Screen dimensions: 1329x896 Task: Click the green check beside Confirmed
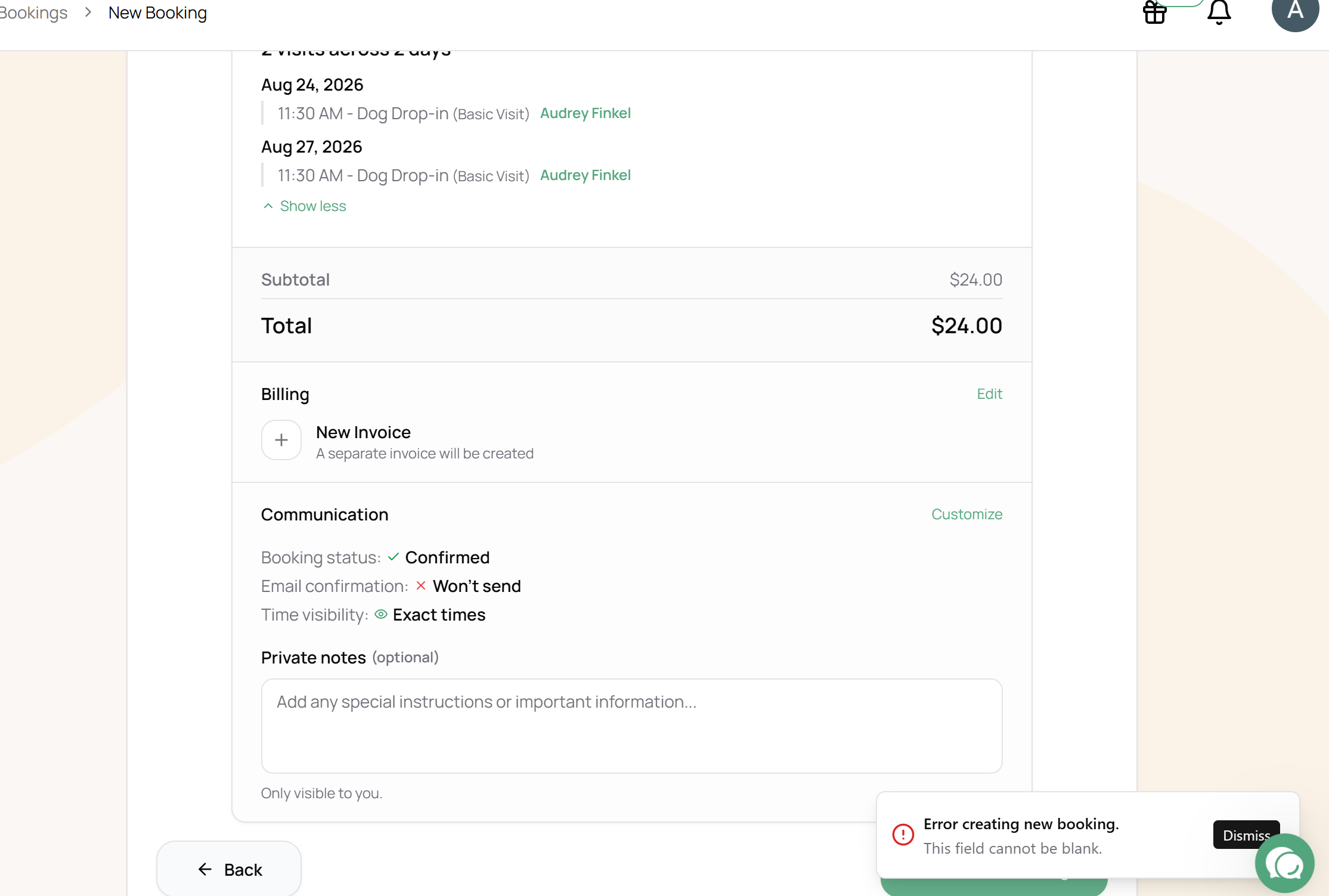[394, 557]
